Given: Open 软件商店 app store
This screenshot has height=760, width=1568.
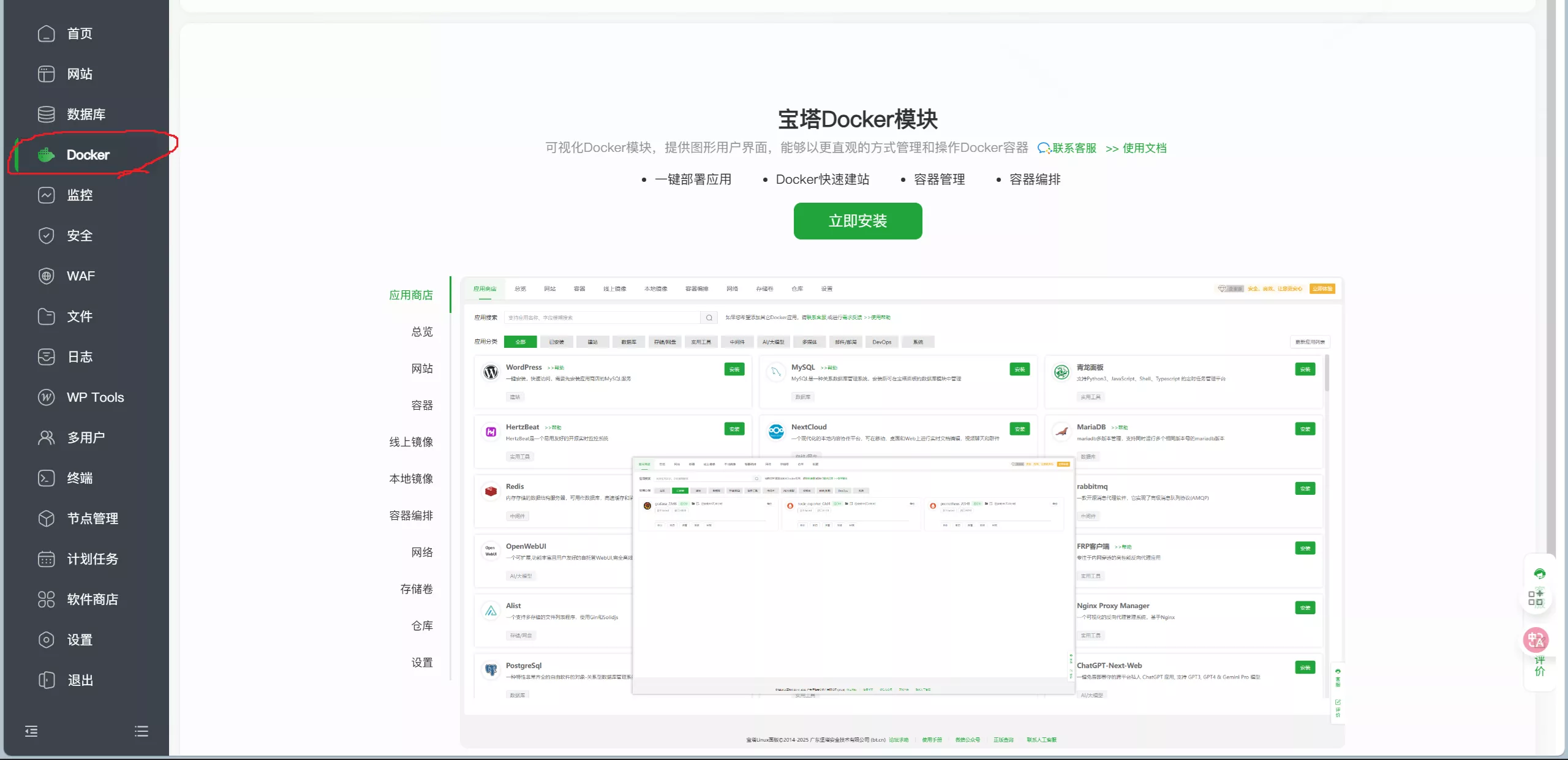Looking at the screenshot, I should click(92, 600).
